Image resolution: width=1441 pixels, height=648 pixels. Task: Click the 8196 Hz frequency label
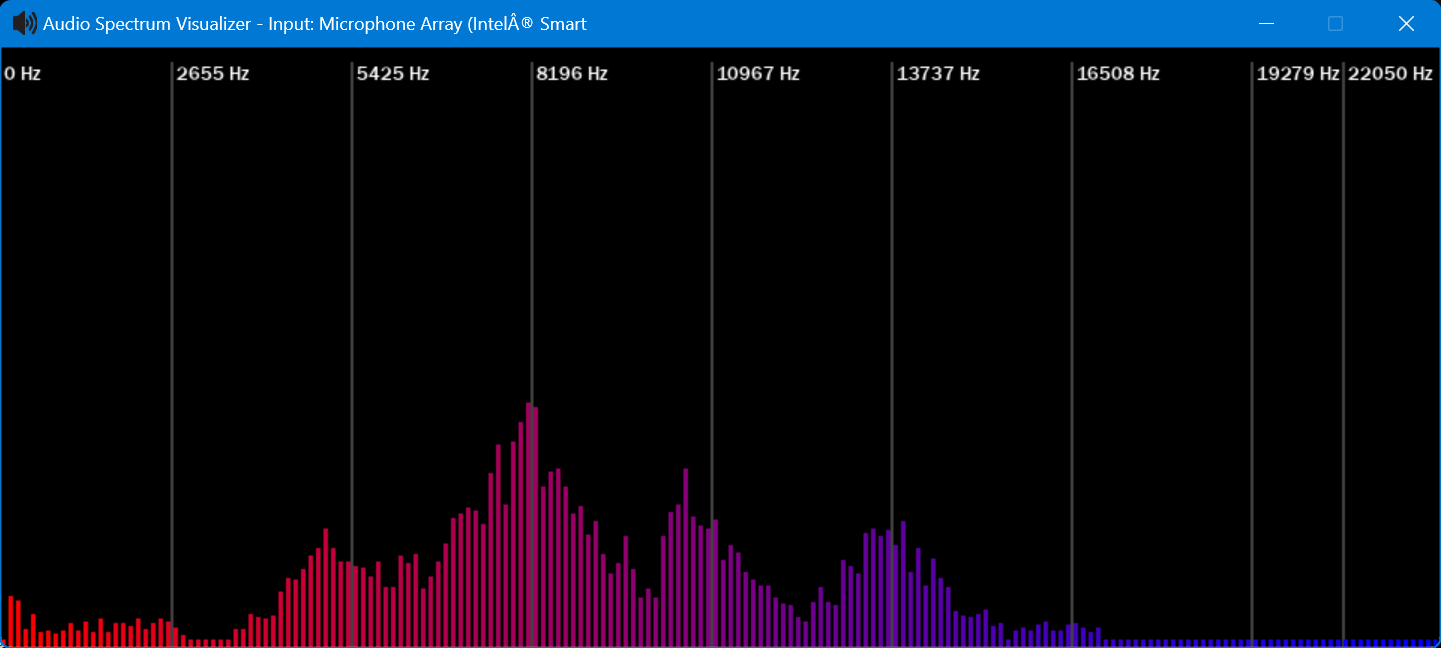pyautogui.click(x=572, y=74)
